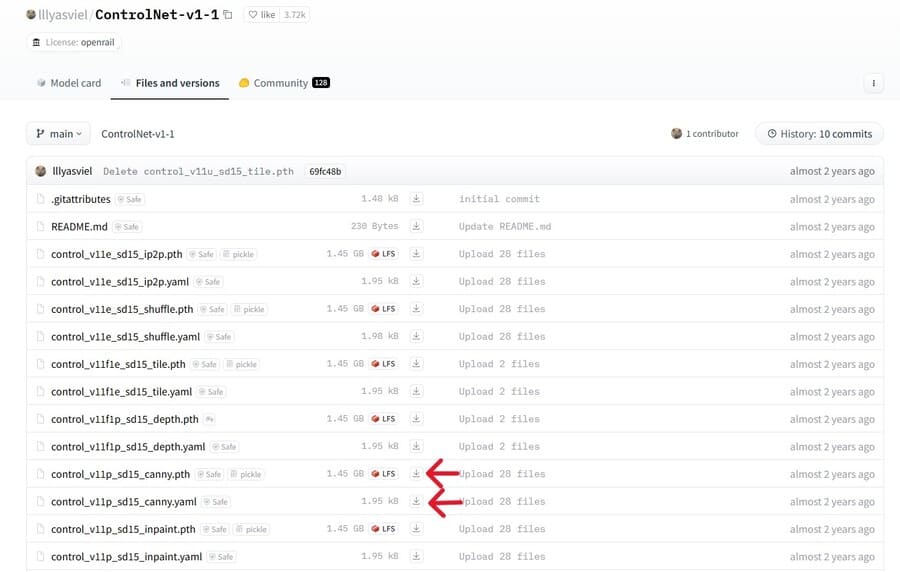Image resolution: width=900 pixels, height=572 pixels.
Task: Click 1.45 GB size on ip2p.pth row
Action: 345,254
